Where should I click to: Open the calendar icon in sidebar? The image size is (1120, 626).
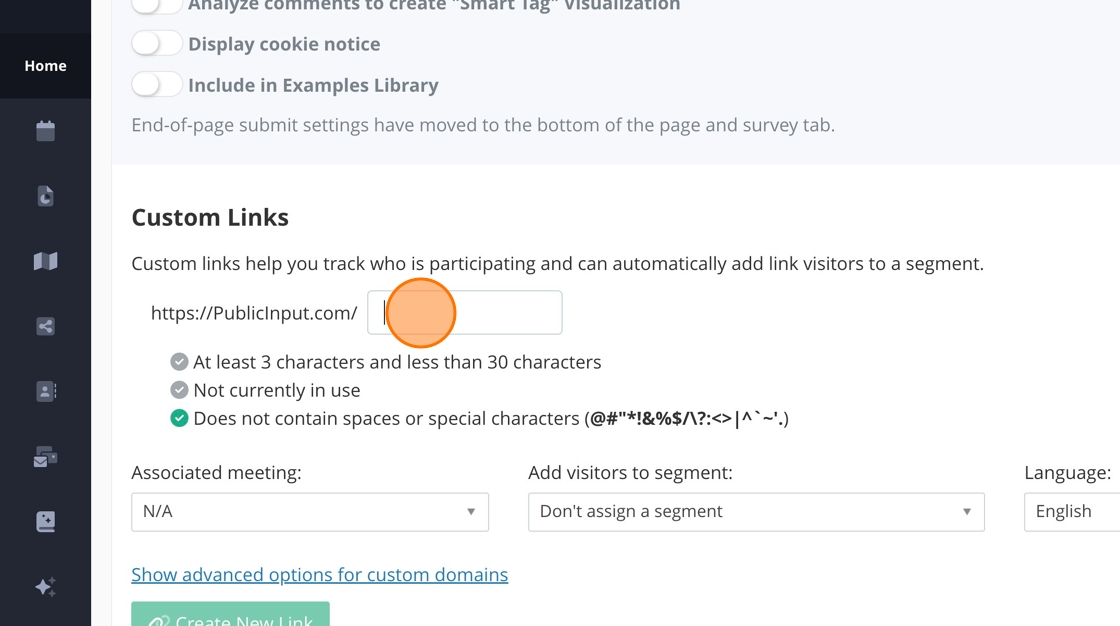point(45,131)
